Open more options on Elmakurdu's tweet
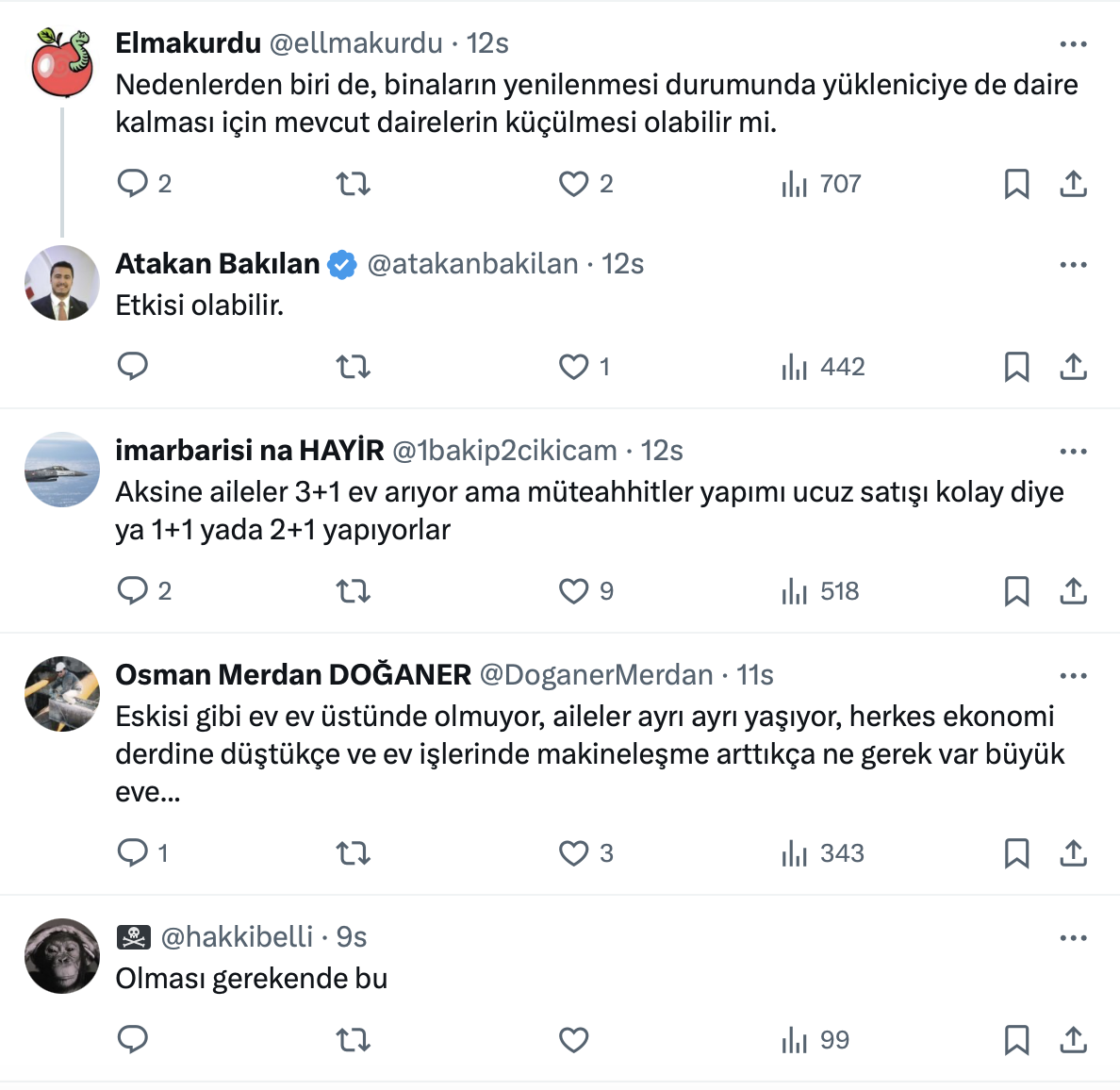1120x1090 pixels. coord(1073,44)
